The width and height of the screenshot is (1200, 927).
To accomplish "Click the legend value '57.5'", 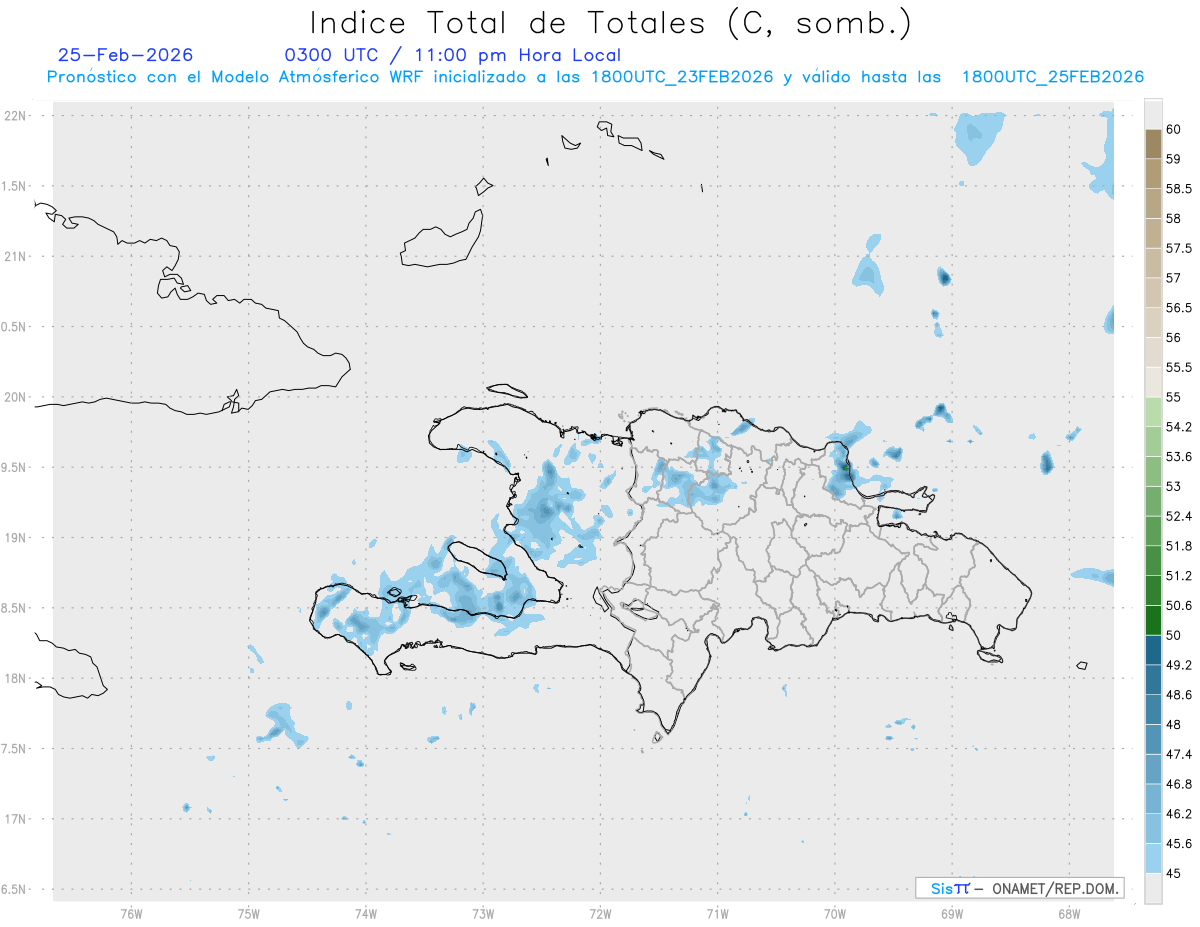I will (x=1179, y=248).
